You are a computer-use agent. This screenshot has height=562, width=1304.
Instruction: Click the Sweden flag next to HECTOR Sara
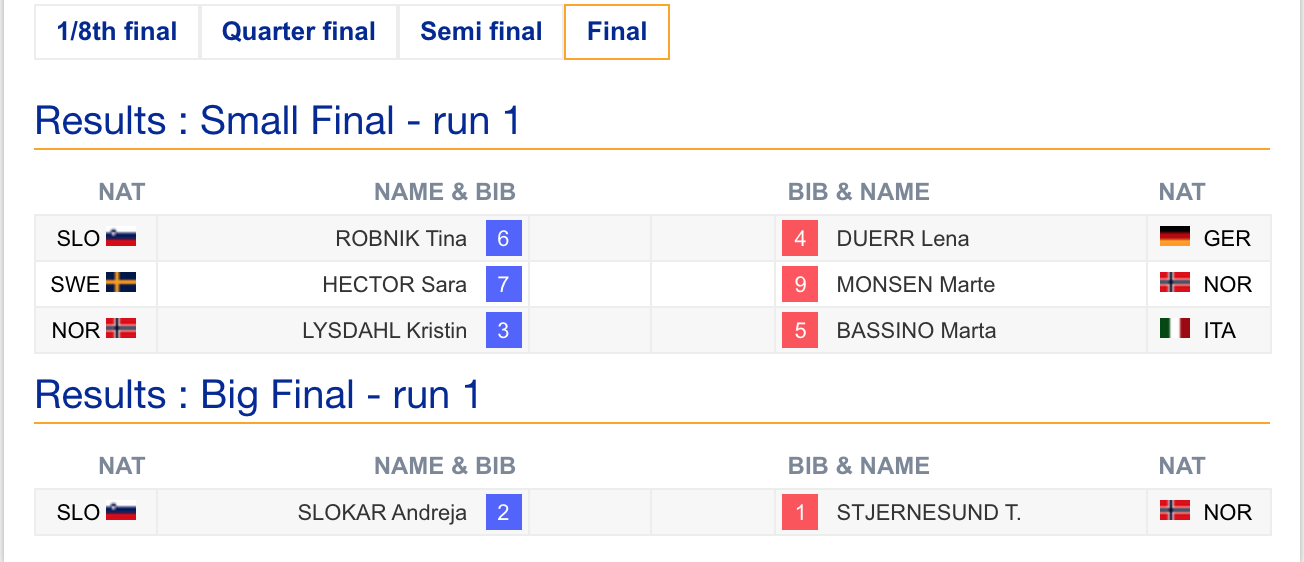(121, 284)
